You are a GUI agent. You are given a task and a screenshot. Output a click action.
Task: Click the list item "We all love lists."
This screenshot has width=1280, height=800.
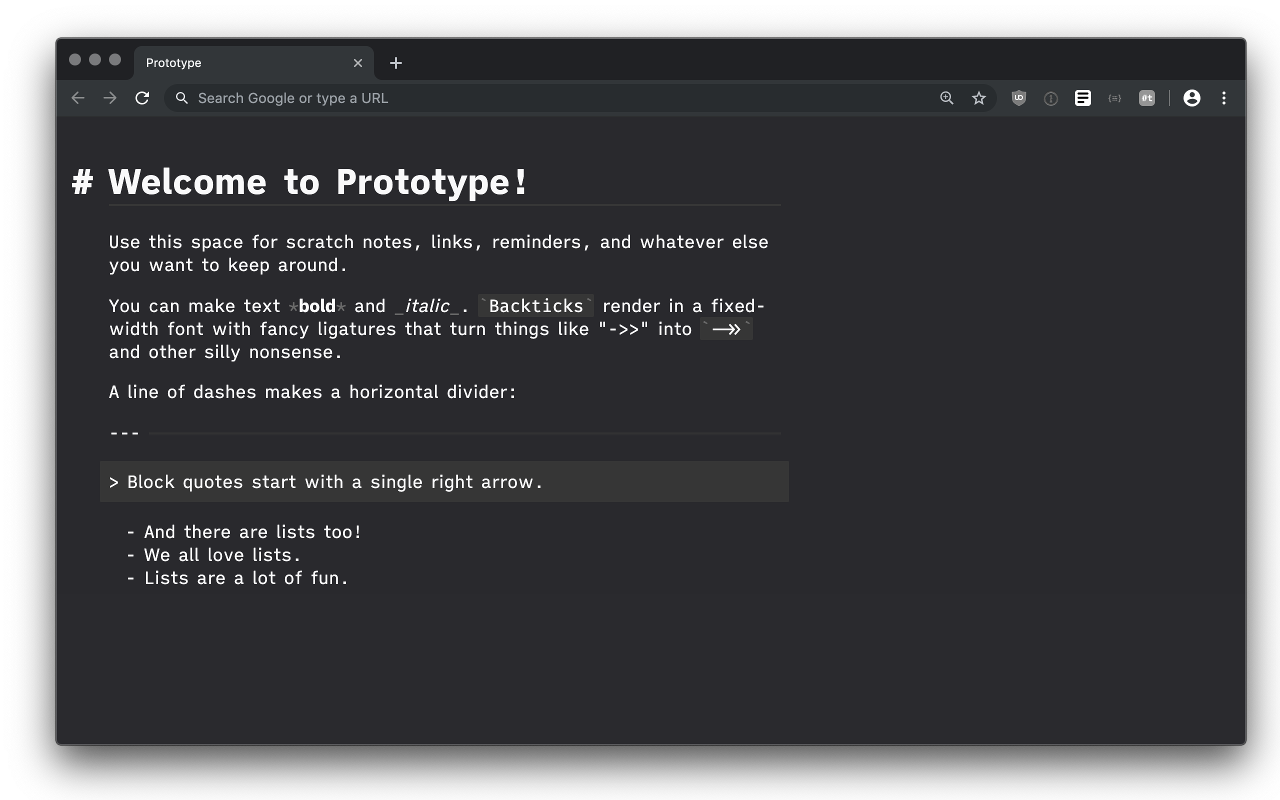pos(222,555)
